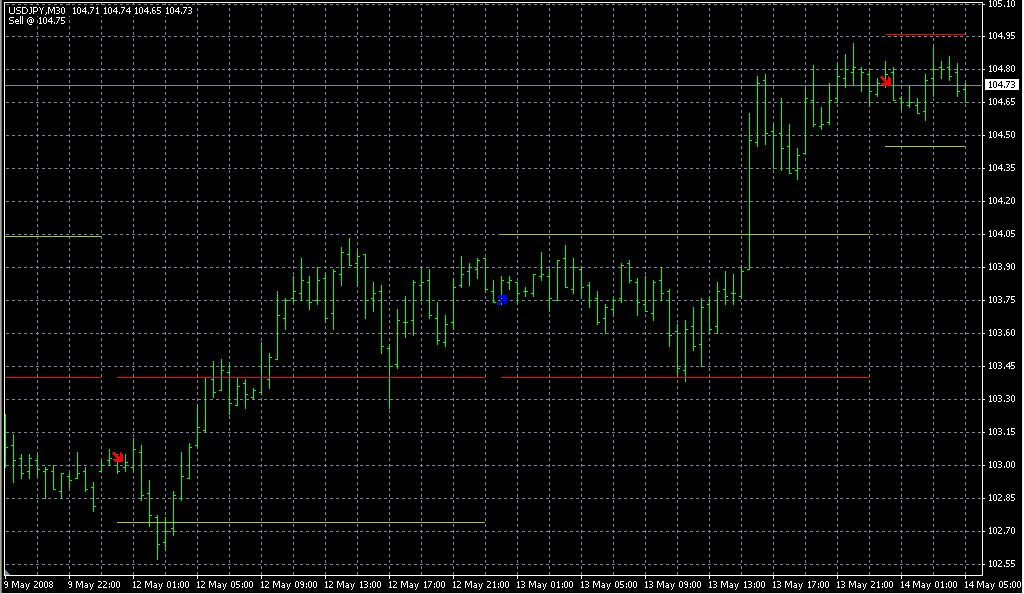Screen dimensions: 1024x594
Task: Click the red sell arrow near 9 May 22:00
Action: [x=118, y=457]
